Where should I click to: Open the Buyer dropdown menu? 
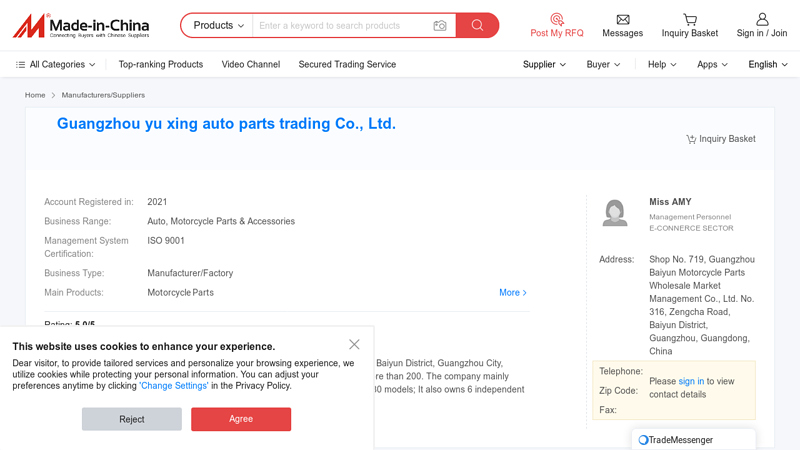pos(603,65)
